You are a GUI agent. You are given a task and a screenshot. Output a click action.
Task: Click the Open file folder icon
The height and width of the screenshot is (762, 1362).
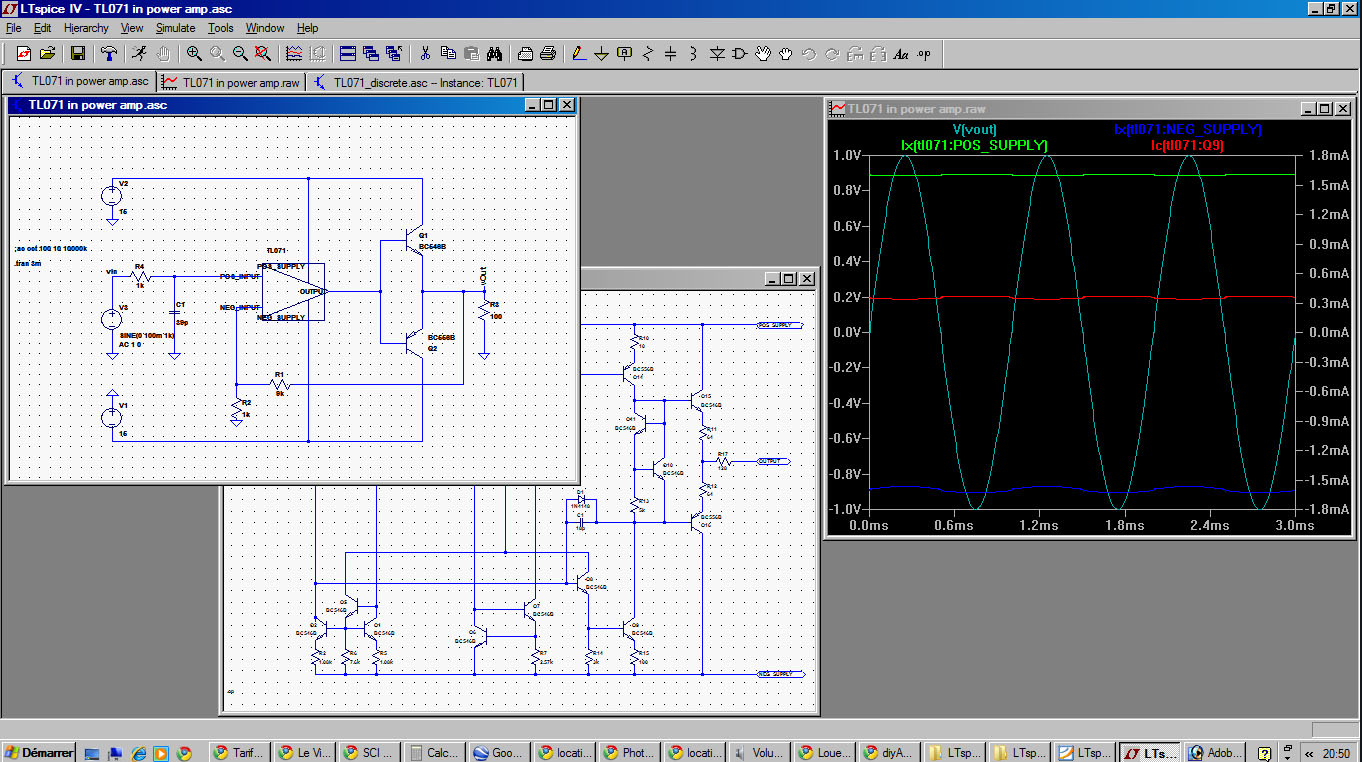click(47, 53)
